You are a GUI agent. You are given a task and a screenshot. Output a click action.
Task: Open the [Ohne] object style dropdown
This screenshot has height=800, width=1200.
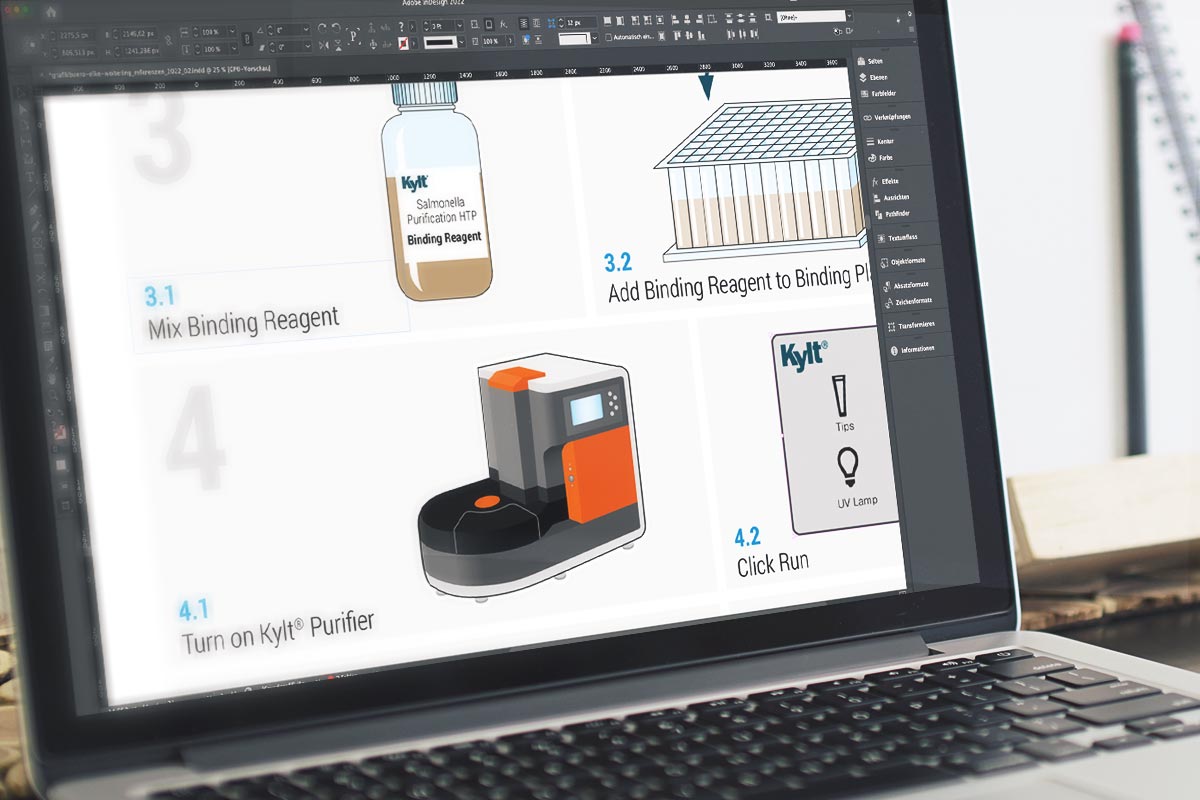tap(849, 16)
